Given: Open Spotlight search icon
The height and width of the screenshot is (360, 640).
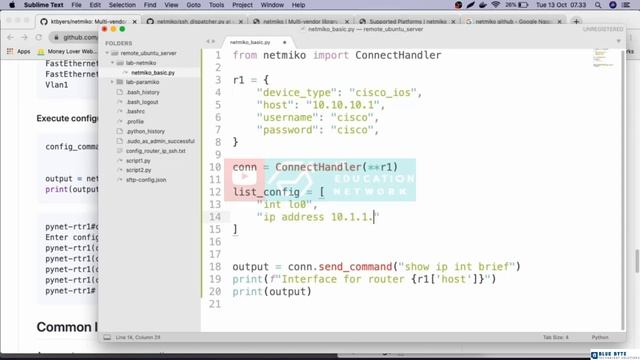Looking at the screenshot, I should (x=598, y=5).
